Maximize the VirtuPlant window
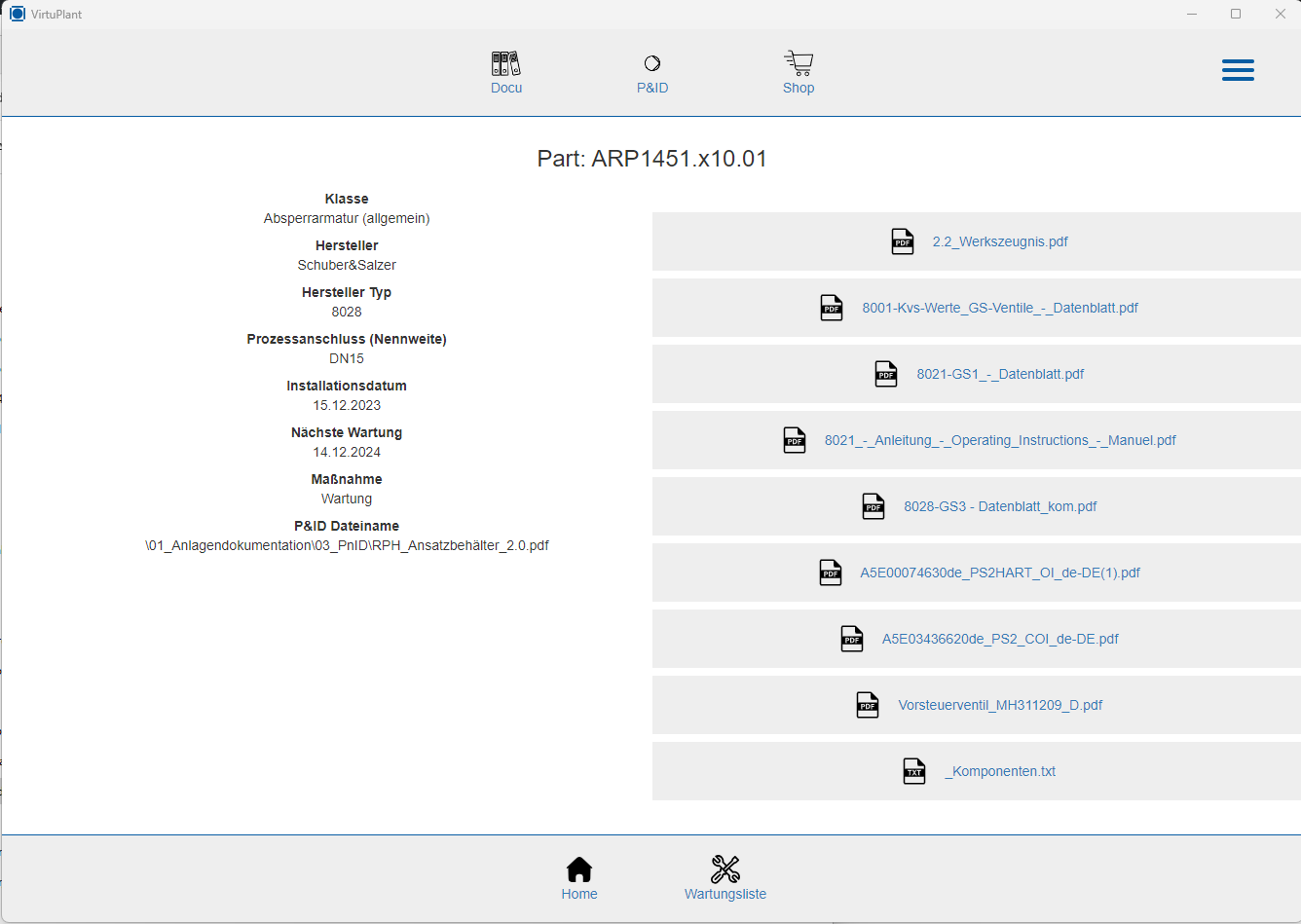Screen dimensions: 1301x924 (x=1236, y=14)
